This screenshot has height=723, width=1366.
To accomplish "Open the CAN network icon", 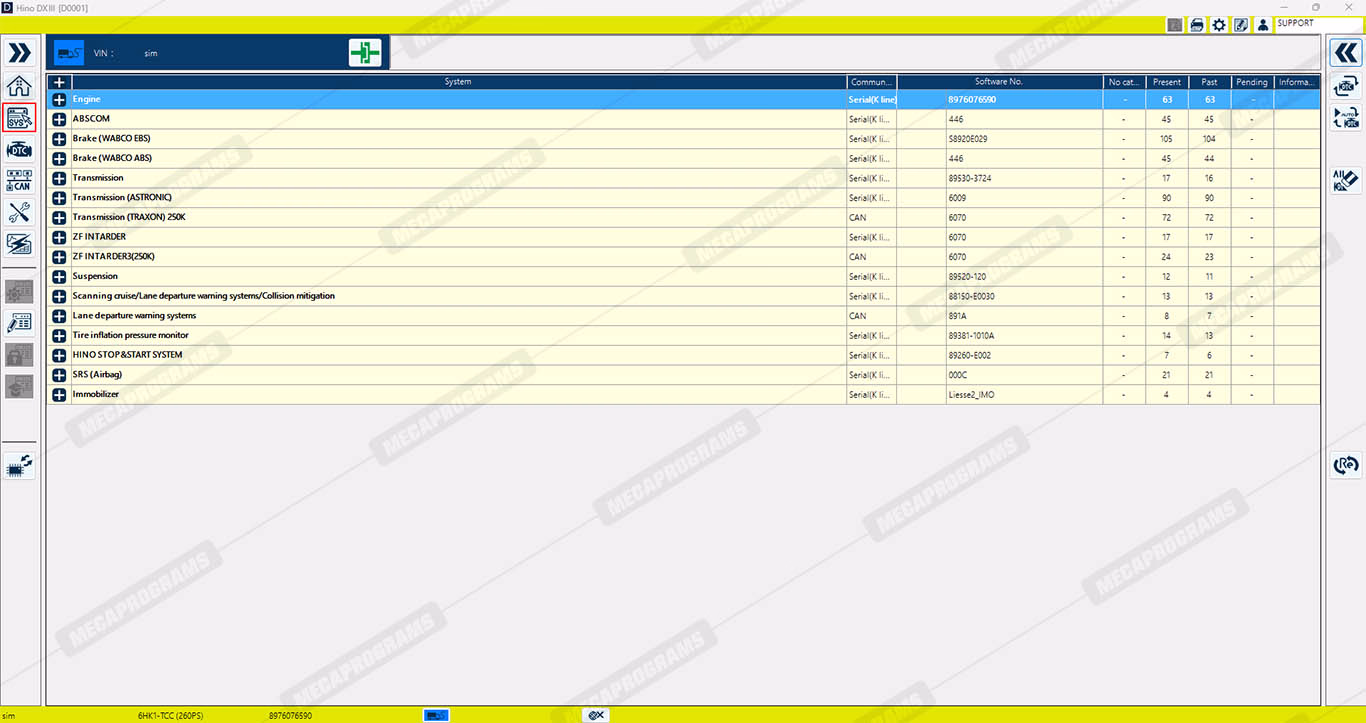I will tap(19, 181).
